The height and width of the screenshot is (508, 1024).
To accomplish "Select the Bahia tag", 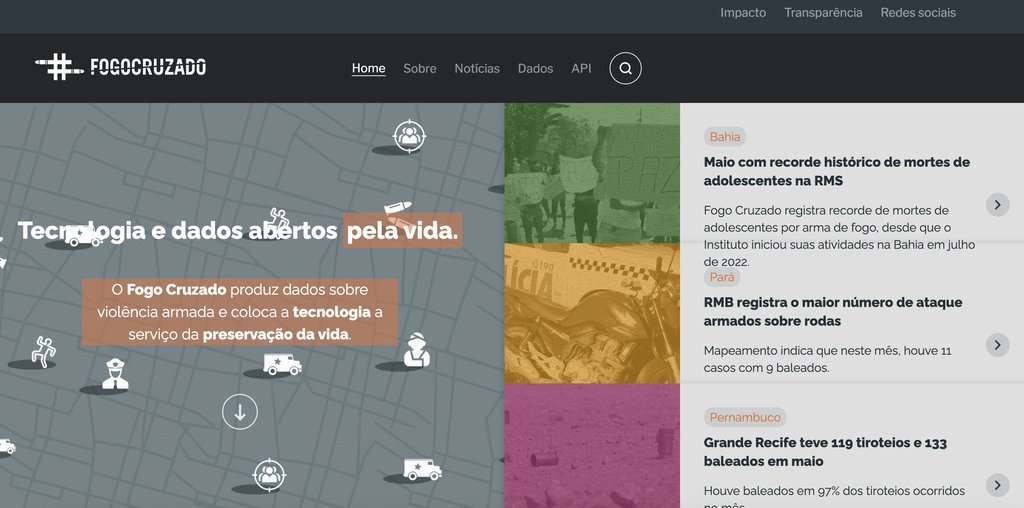I will pos(725,137).
